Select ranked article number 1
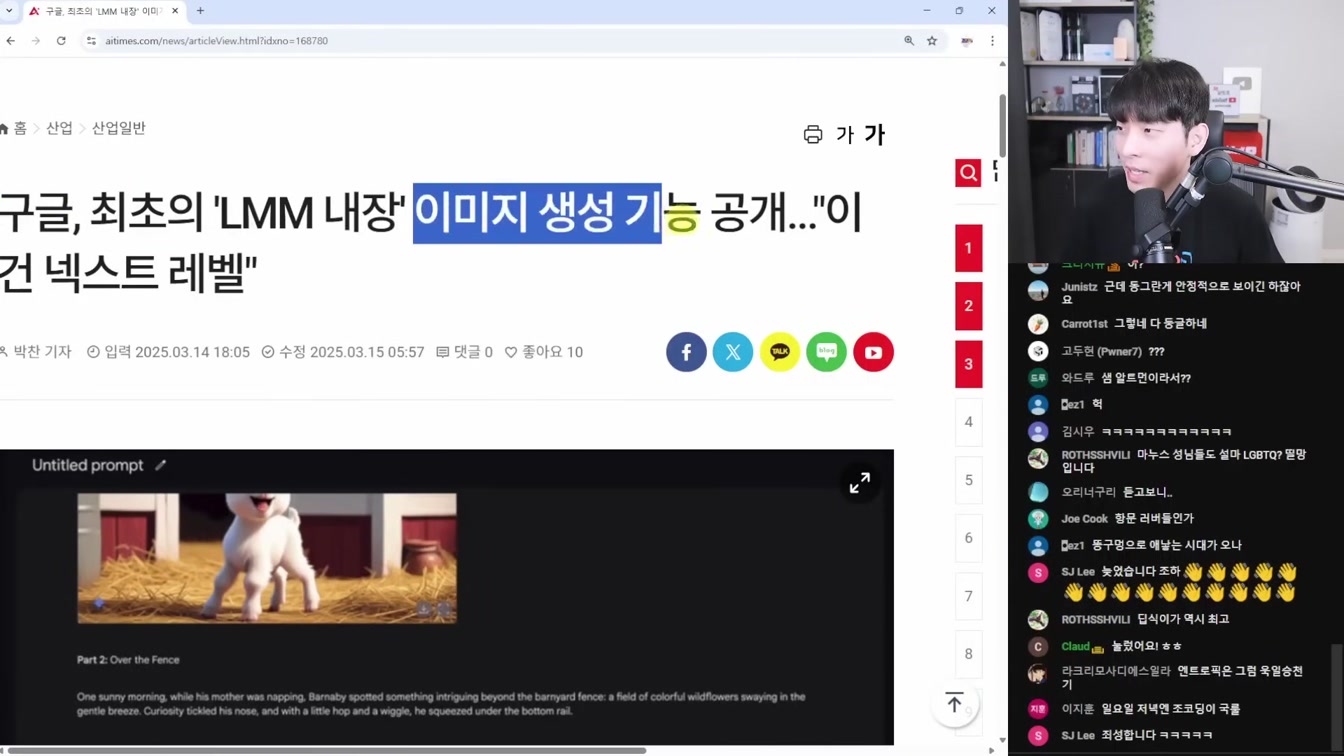 (968, 248)
